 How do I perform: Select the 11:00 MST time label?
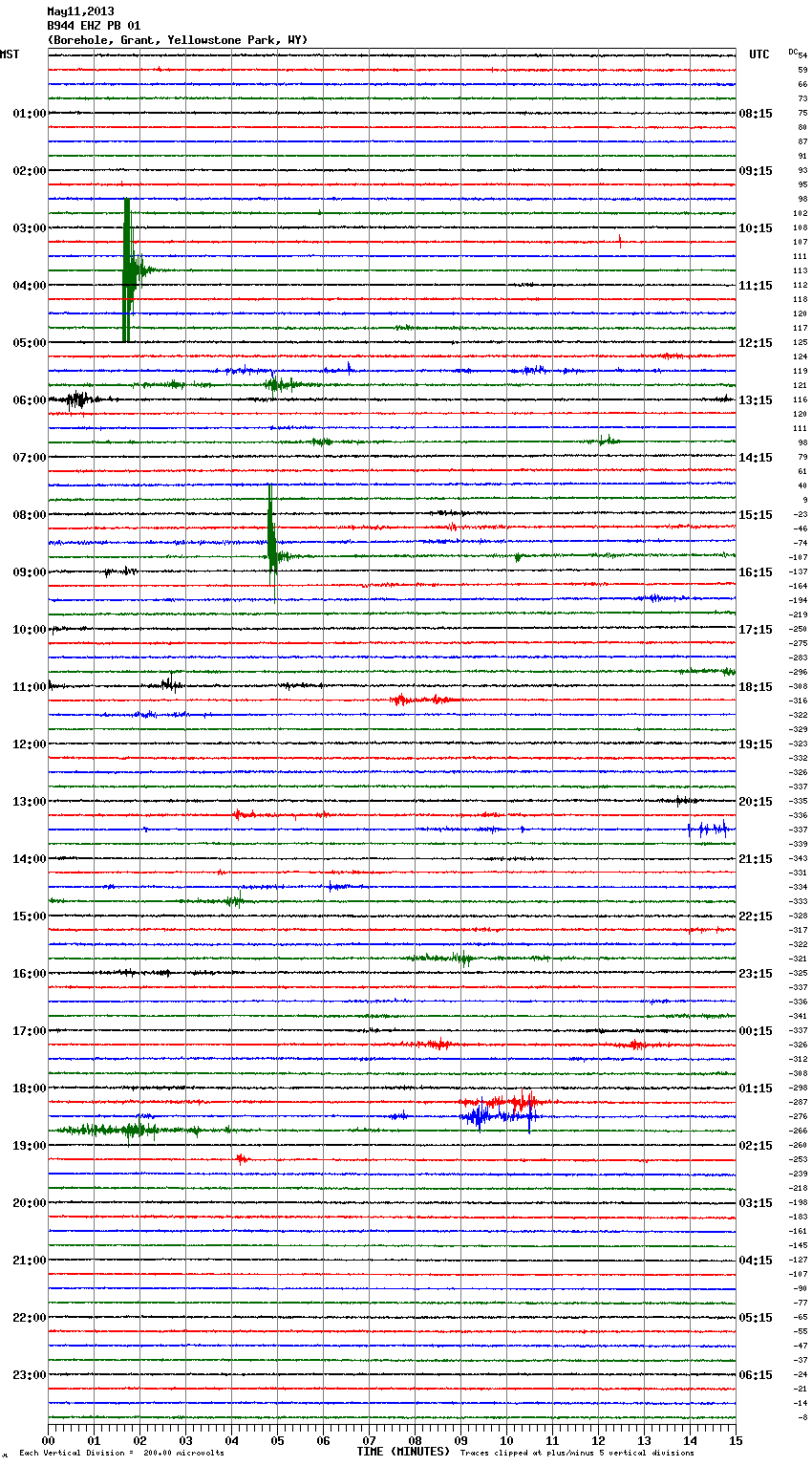coord(30,687)
